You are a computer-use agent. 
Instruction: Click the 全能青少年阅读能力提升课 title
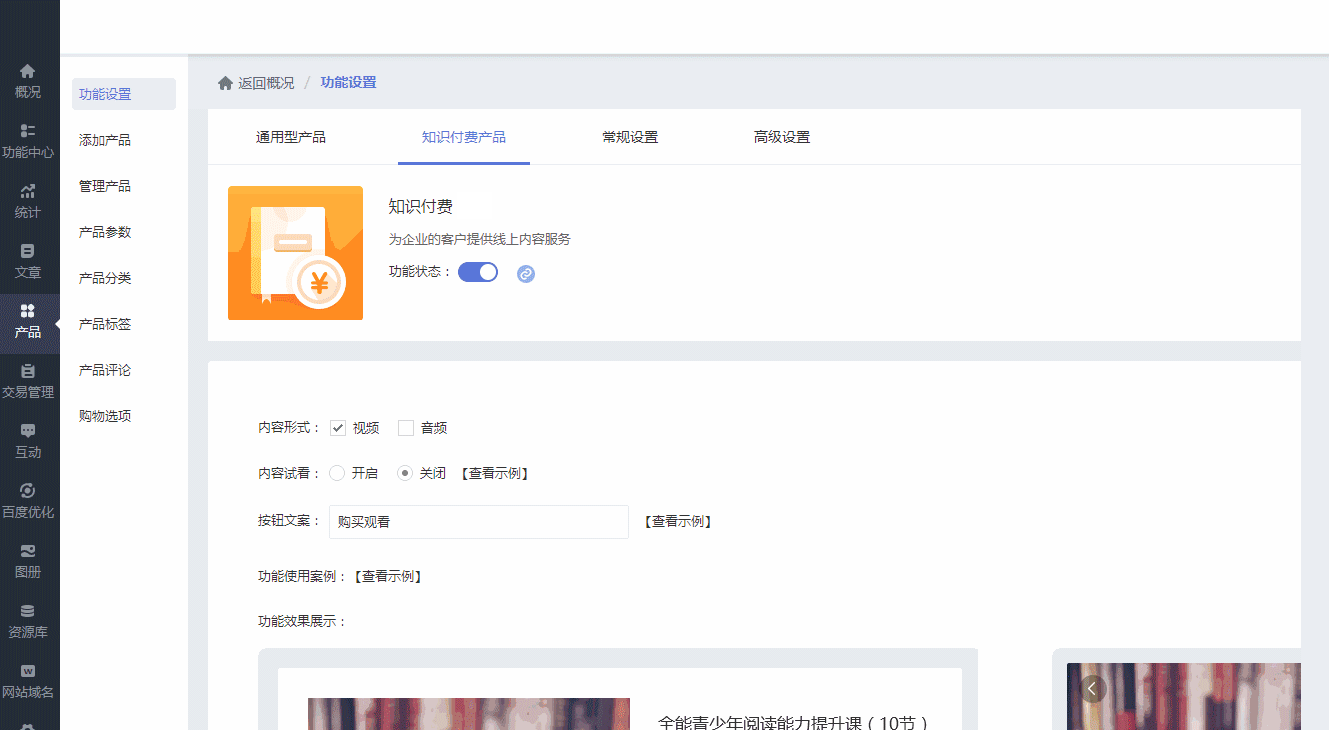coord(794,722)
